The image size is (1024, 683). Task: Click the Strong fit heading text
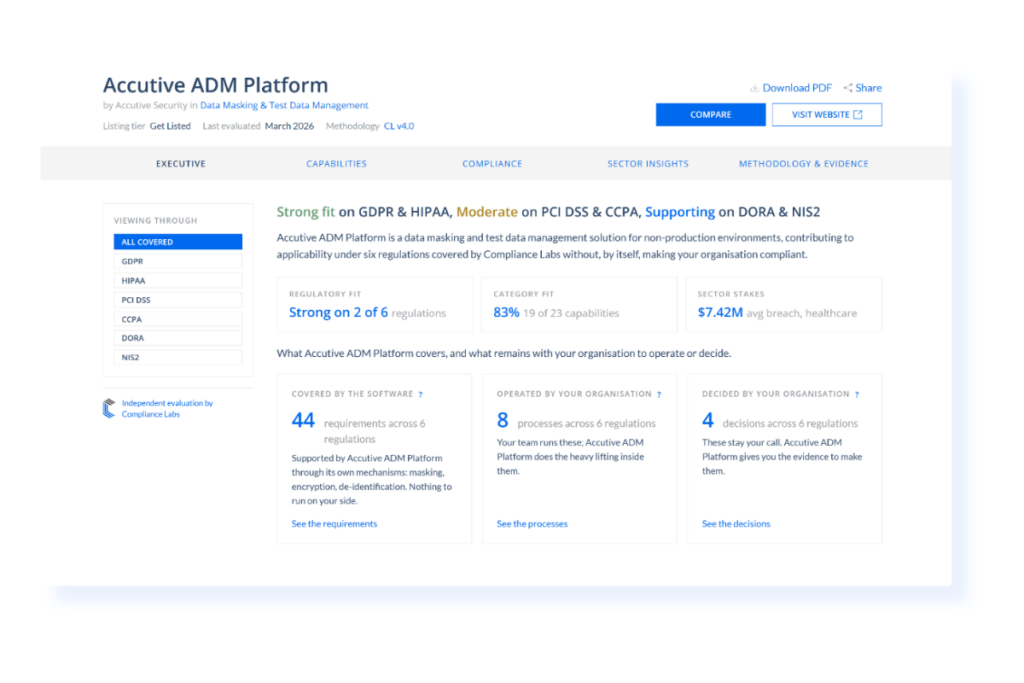pos(306,212)
